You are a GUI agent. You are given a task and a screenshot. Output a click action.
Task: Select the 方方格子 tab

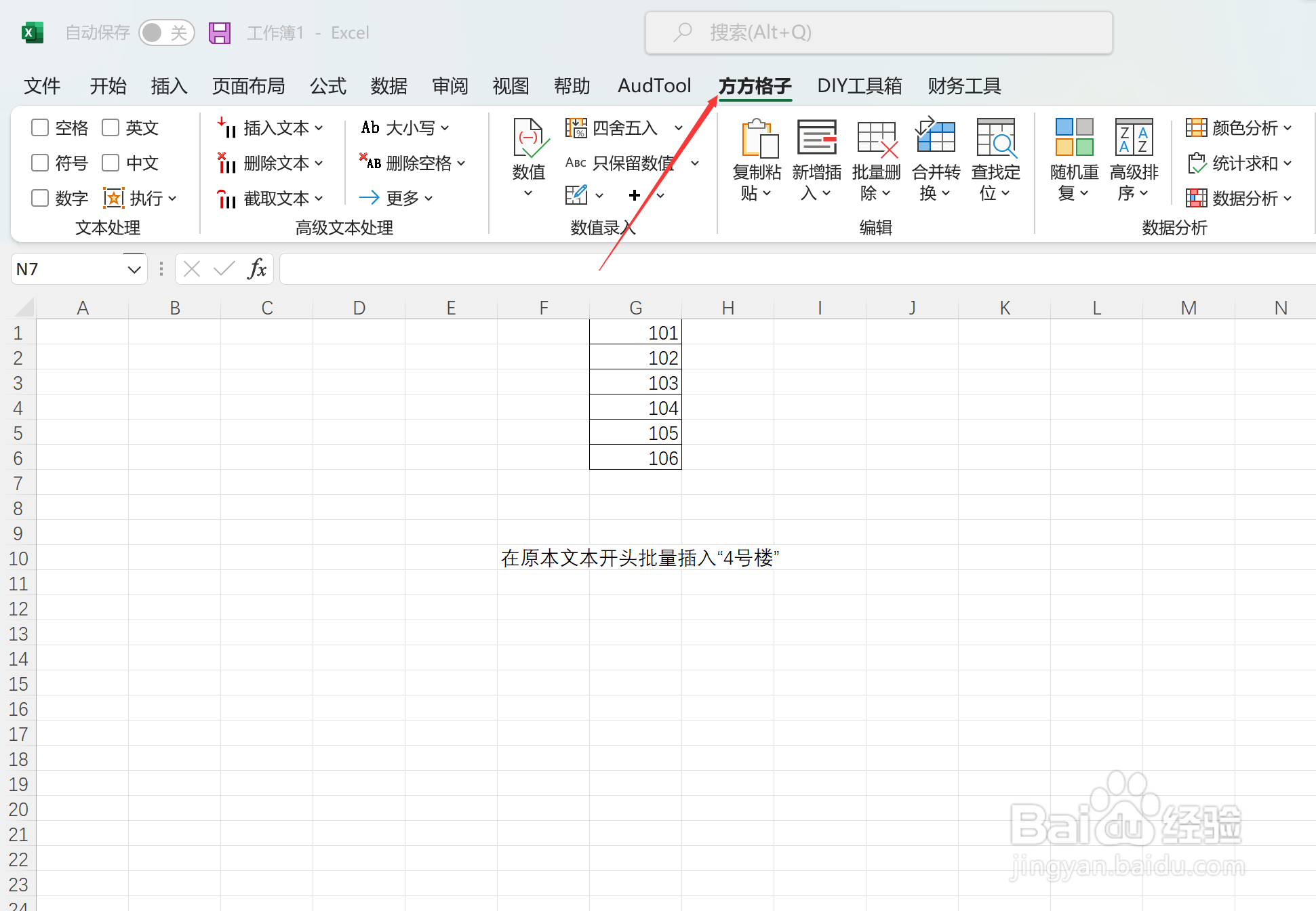click(x=755, y=86)
